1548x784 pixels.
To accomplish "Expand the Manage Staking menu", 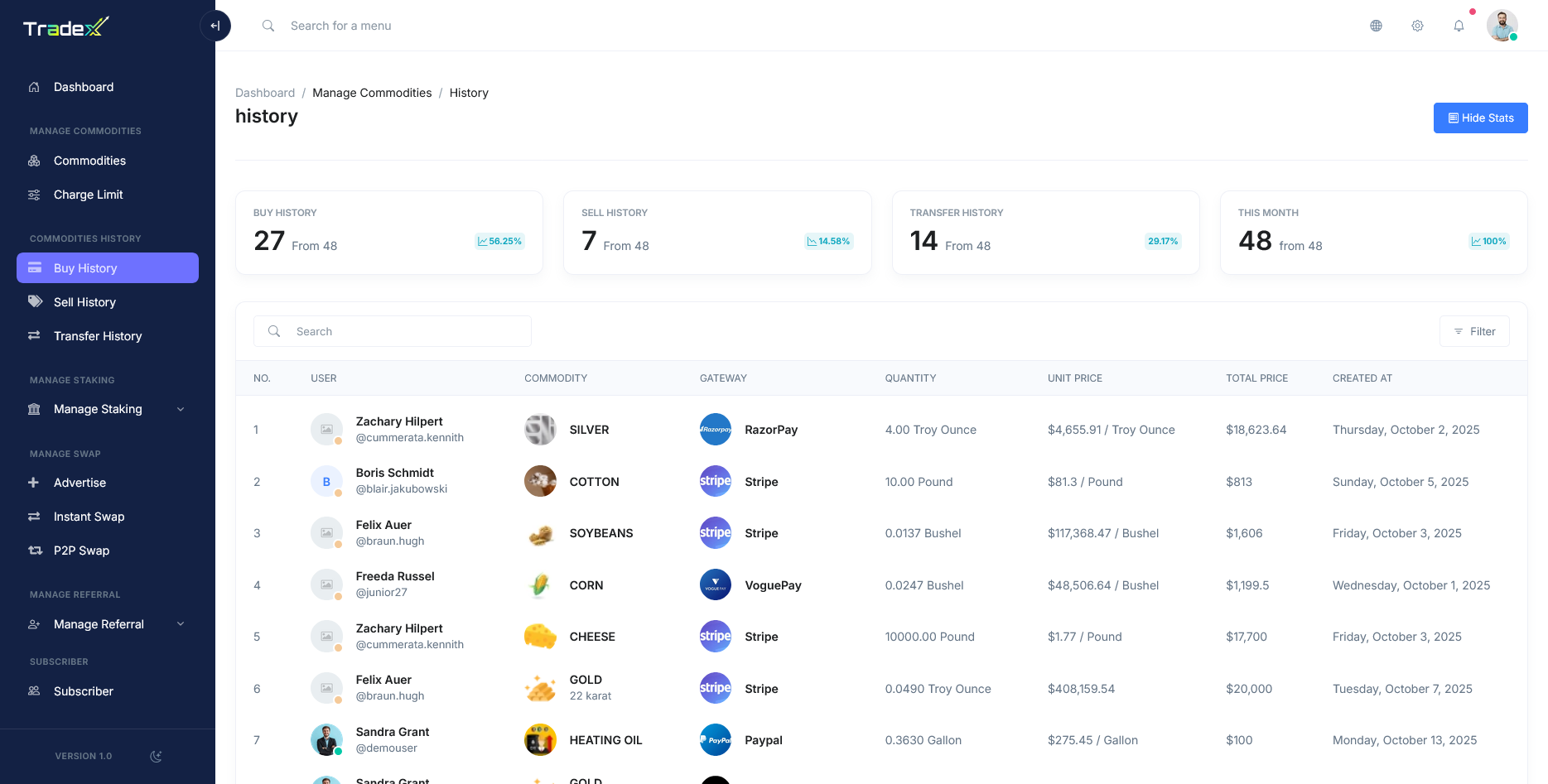I will click(107, 409).
